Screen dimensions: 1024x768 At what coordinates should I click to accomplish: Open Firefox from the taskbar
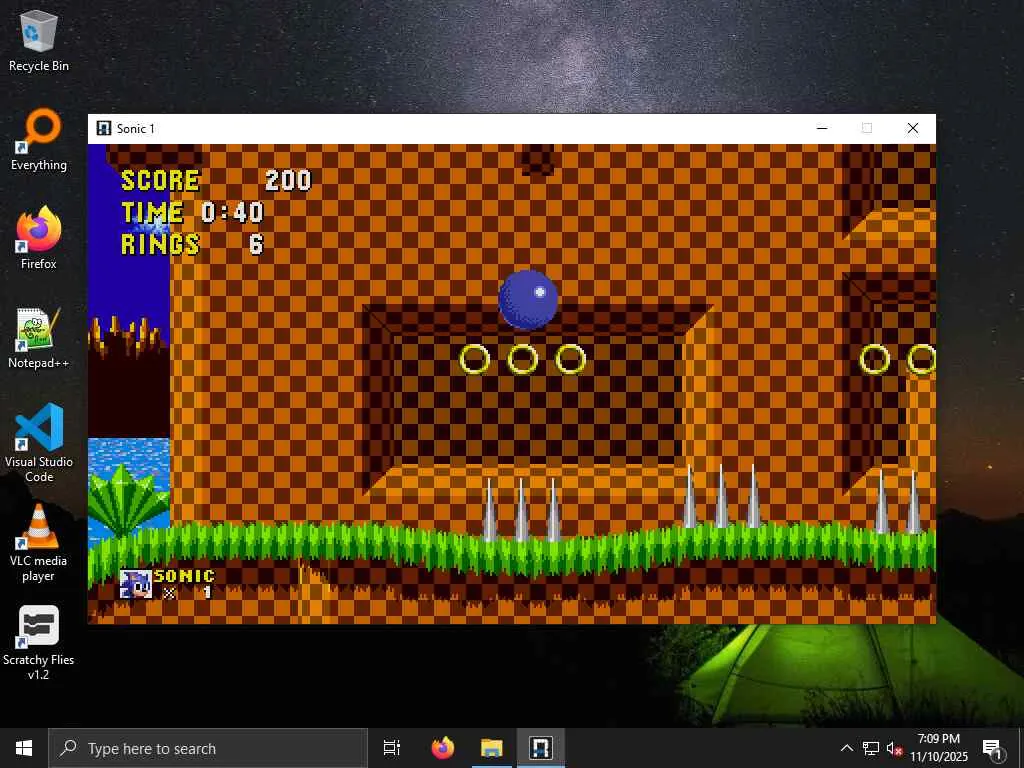tap(443, 748)
